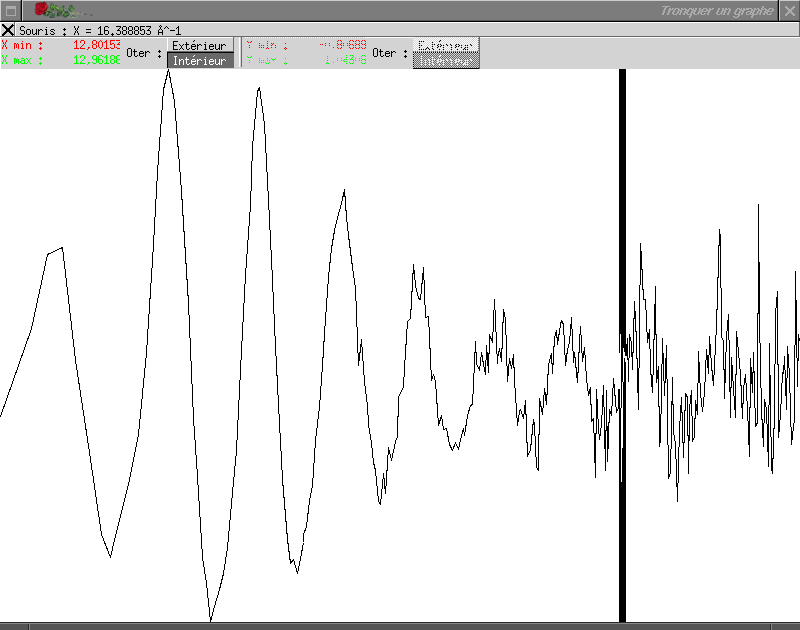Select Extérieur for X range removal
Screen dimensions: 800x630
coord(199,45)
